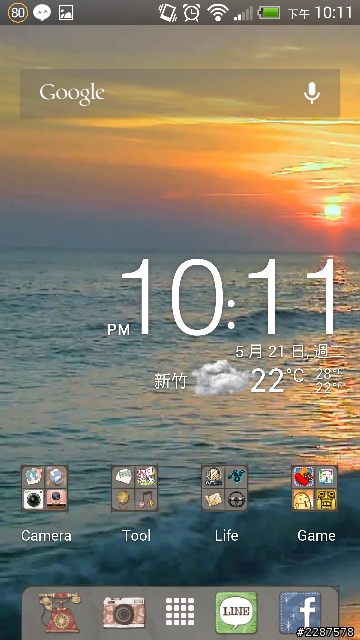The image size is (360, 640).
Task: Tap the alarm clock status icon
Action: pos(191,12)
